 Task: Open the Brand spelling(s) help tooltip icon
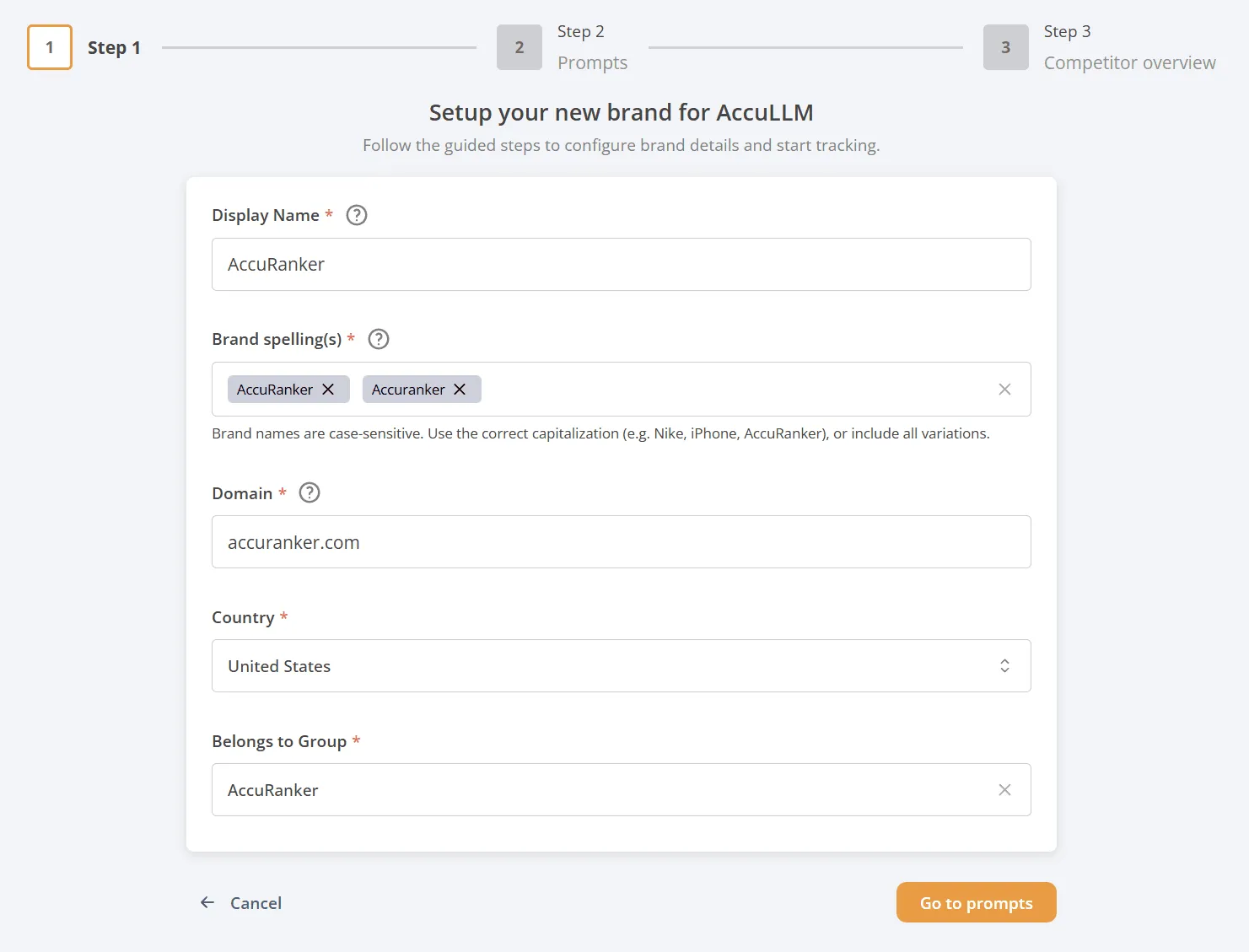coord(379,339)
